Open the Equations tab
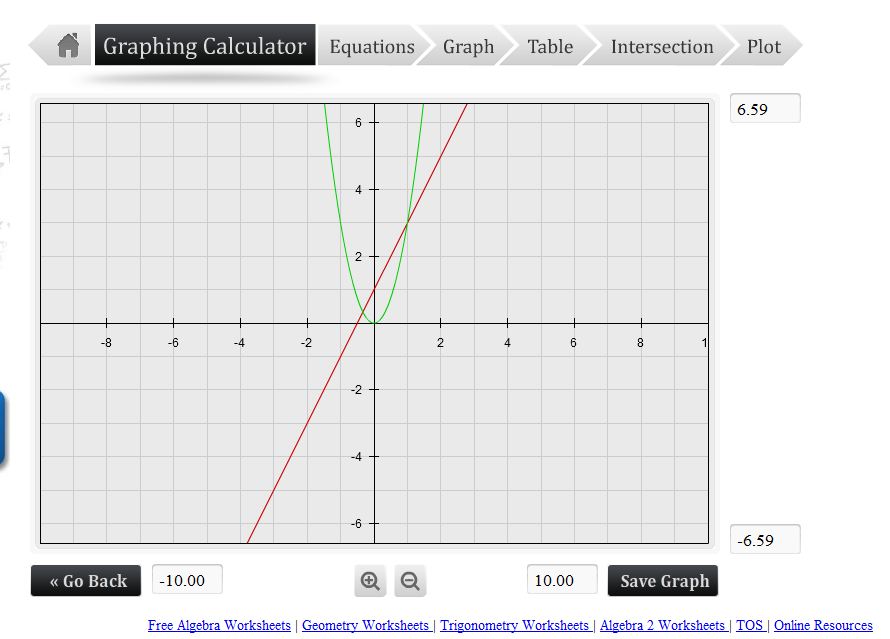The height and width of the screenshot is (639, 890). [371, 46]
